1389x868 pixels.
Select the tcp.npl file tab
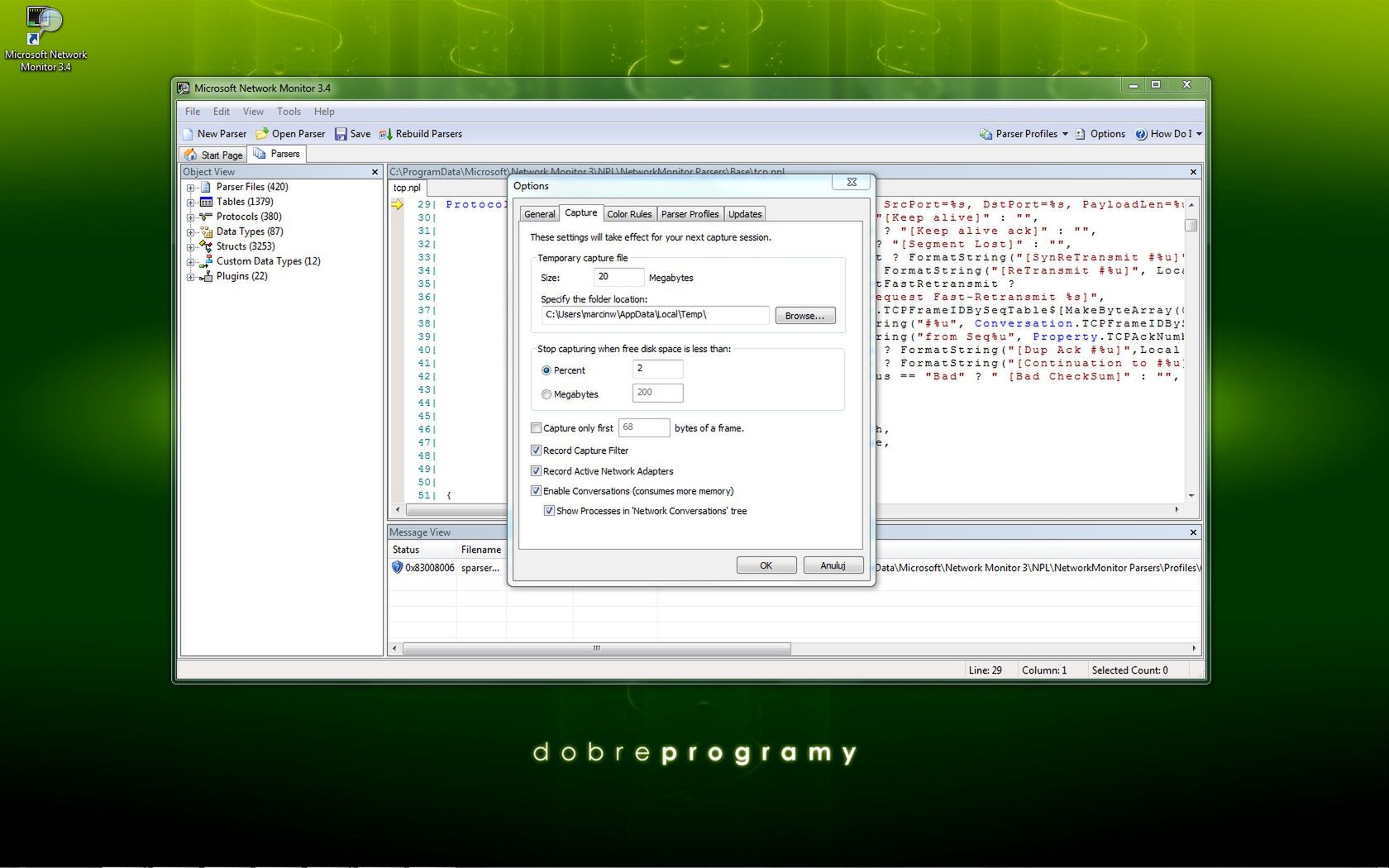pos(407,188)
